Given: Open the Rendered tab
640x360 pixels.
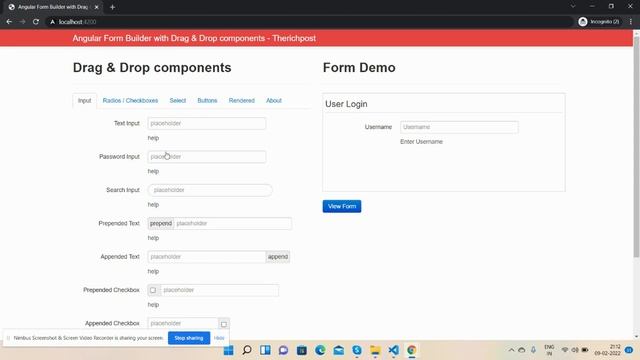Looking at the screenshot, I should pos(242,100).
